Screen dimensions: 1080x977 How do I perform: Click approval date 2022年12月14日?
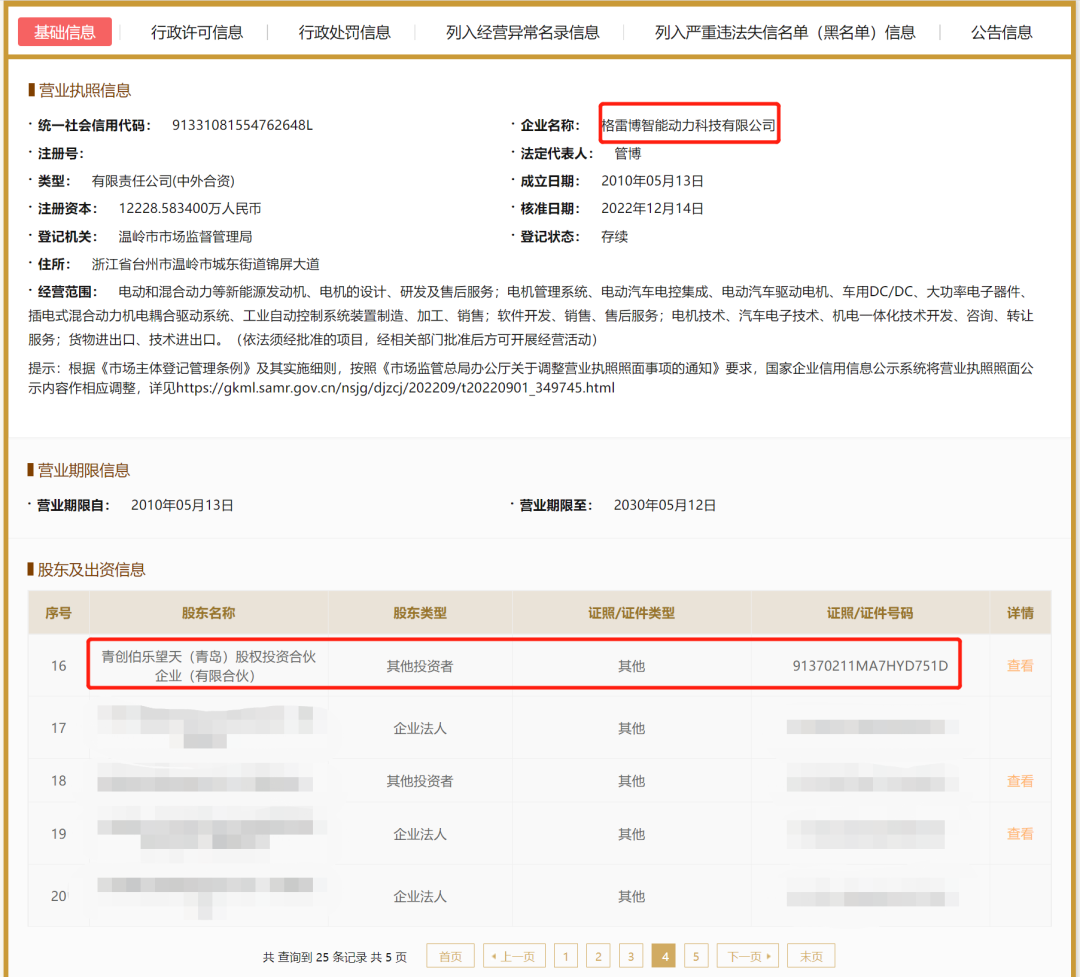(652, 208)
